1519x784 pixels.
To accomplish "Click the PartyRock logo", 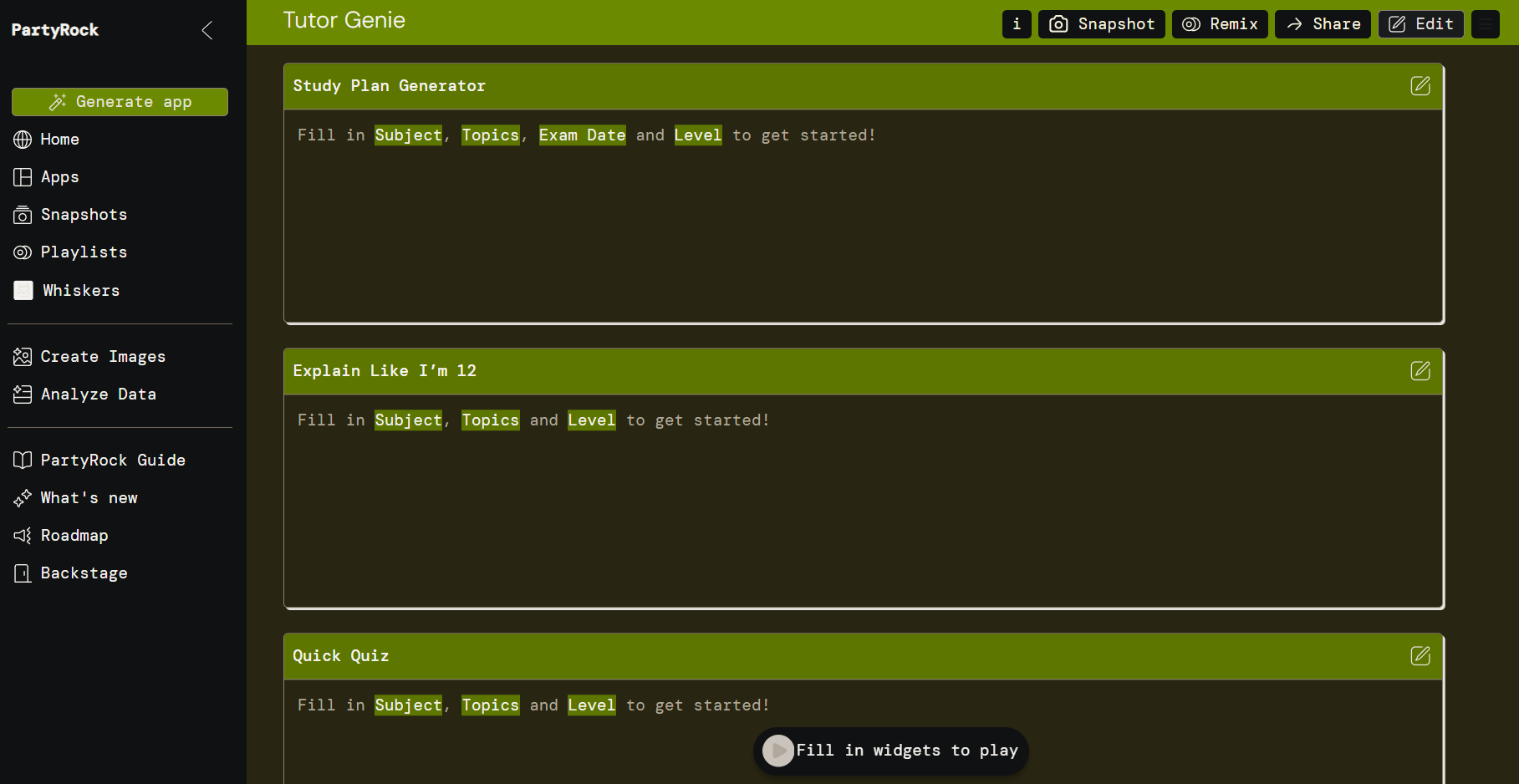I will click(55, 30).
